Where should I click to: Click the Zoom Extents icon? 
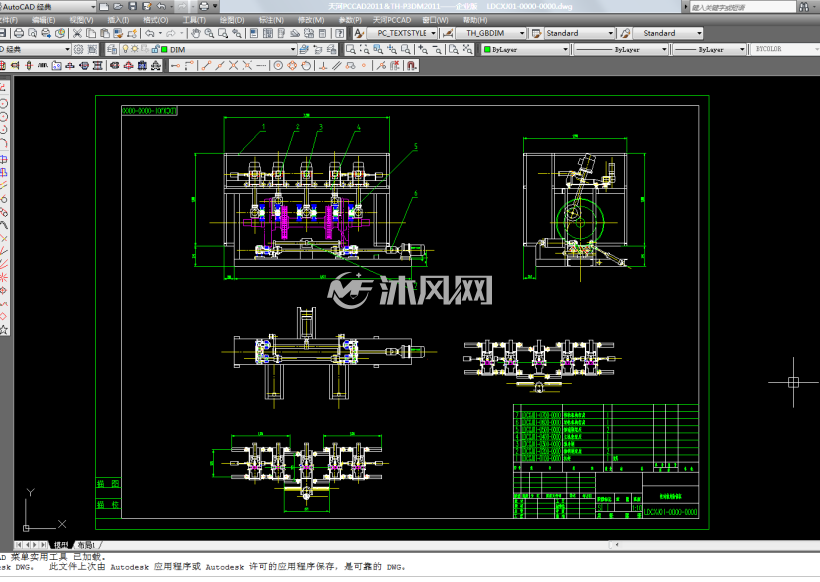(467, 50)
